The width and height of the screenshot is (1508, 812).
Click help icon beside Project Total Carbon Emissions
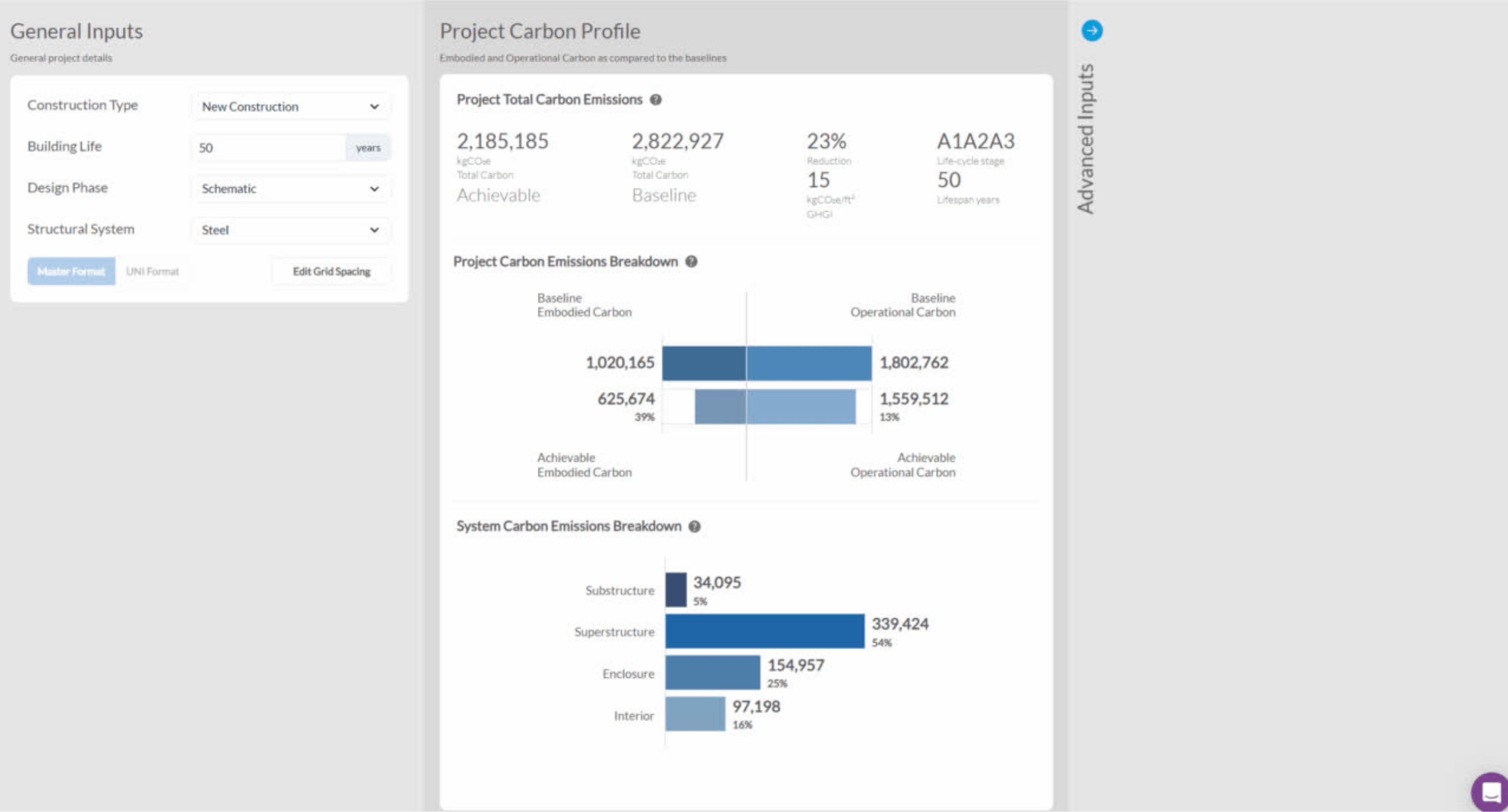pyautogui.click(x=656, y=99)
